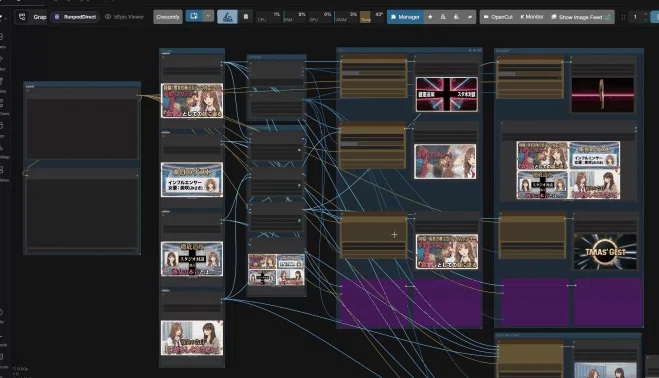659x378 pixels.
Task: Click the workflow graph icon left of Crap
Action: (22, 17)
